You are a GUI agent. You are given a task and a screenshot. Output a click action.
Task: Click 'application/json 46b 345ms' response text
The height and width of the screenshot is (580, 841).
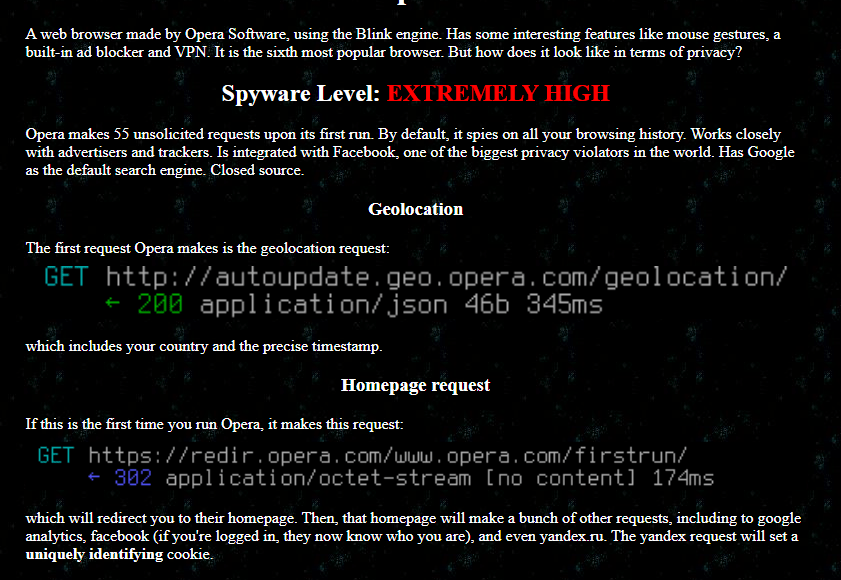401,305
